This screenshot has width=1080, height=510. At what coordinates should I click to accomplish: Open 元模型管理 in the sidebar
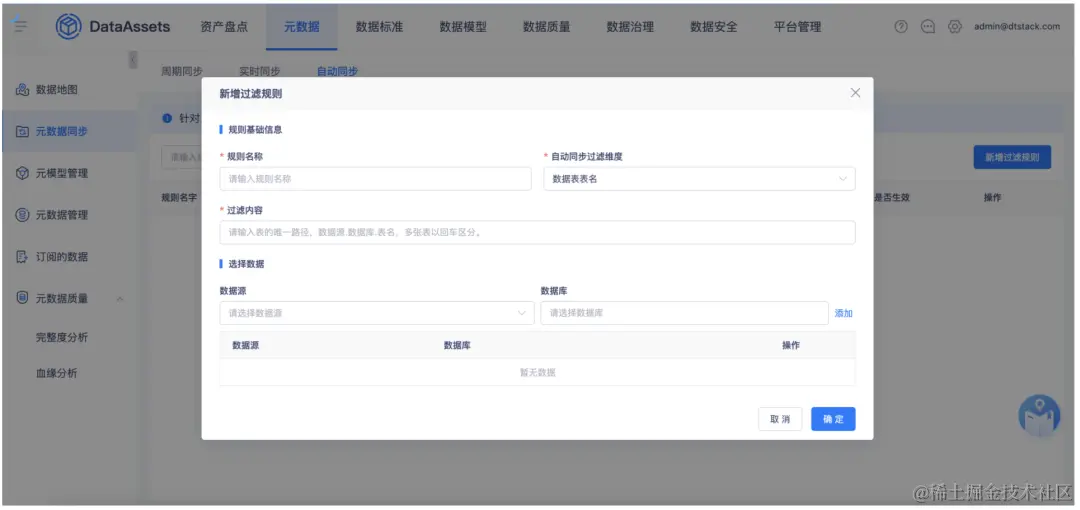click(62, 173)
